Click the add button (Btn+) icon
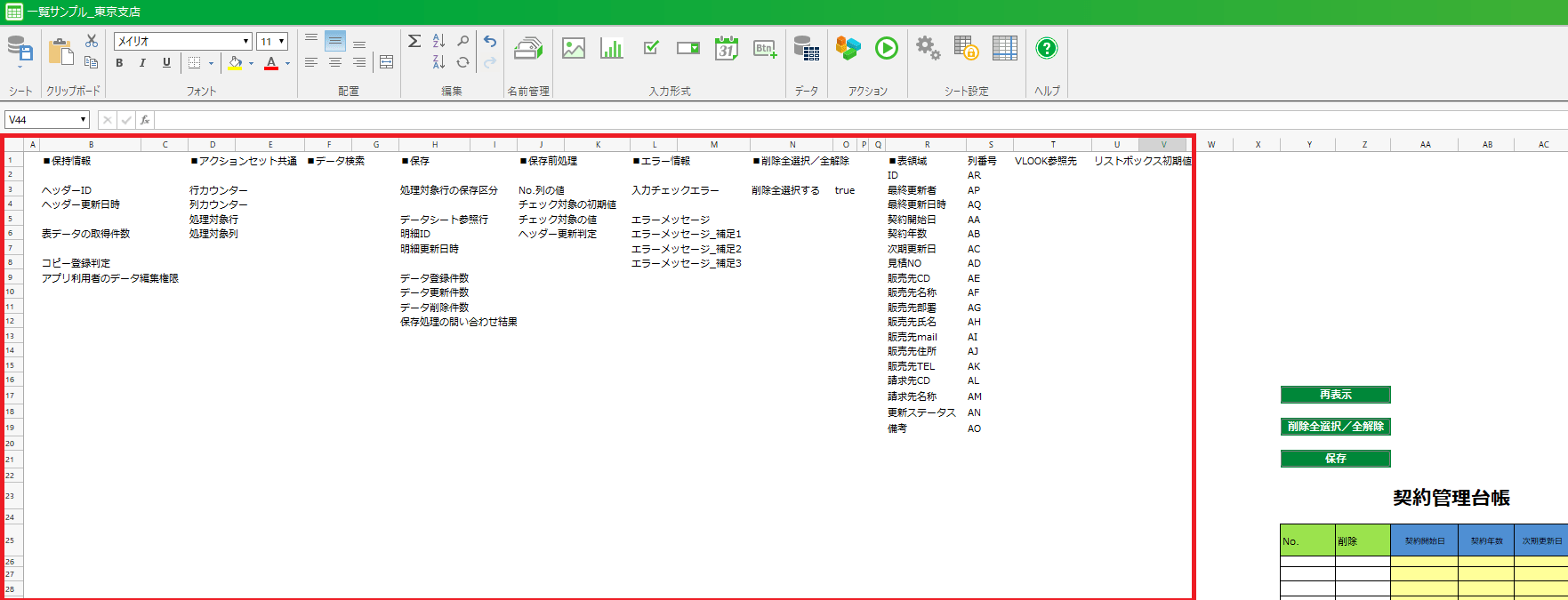The image size is (1568, 600). click(765, 49)
